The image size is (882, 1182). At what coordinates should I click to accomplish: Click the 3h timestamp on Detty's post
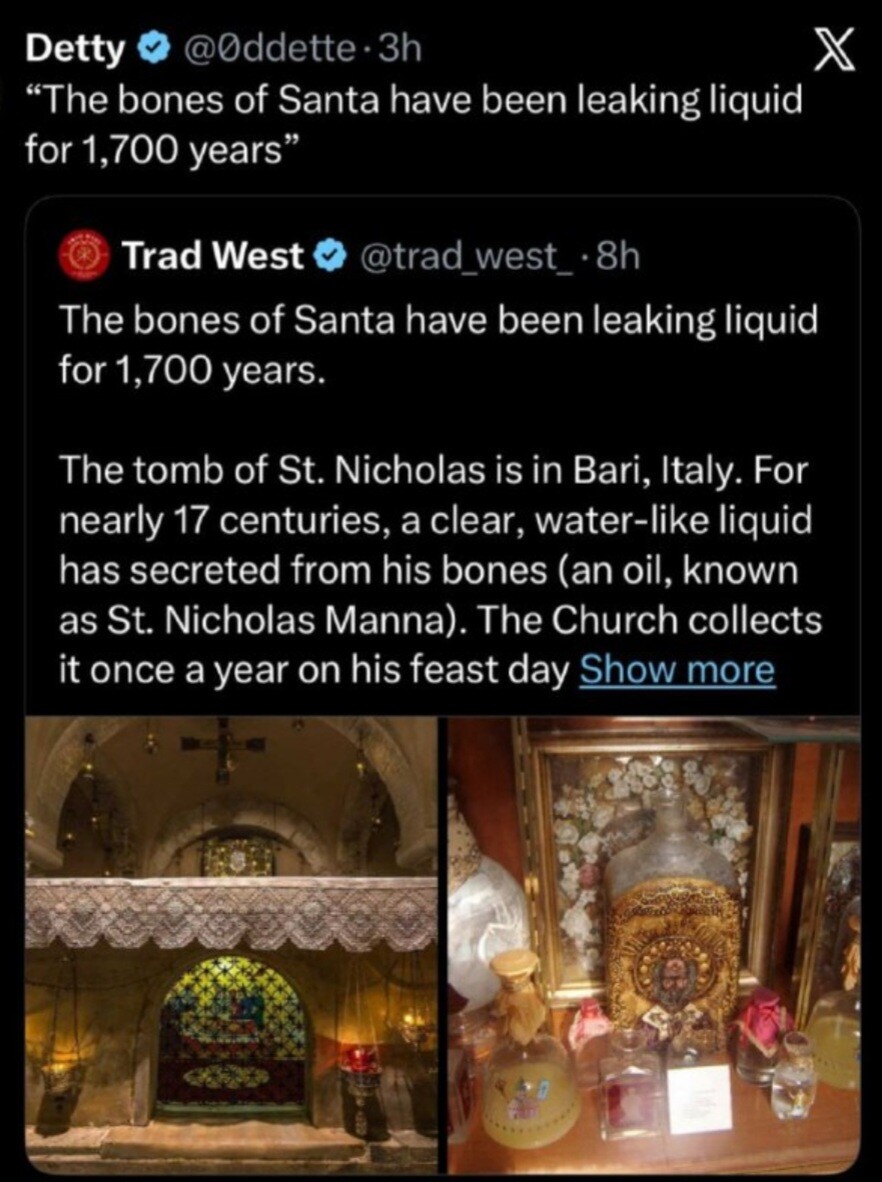(396, 48)
